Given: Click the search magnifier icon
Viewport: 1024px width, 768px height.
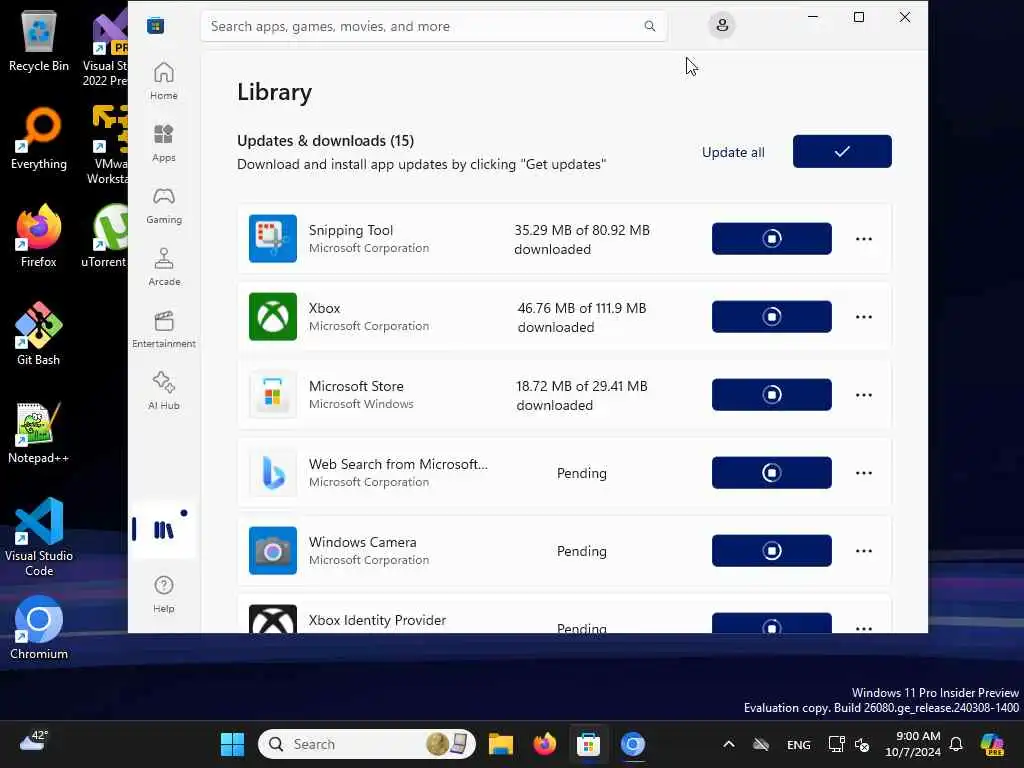Looking at the screenshot, I should 649,26.
